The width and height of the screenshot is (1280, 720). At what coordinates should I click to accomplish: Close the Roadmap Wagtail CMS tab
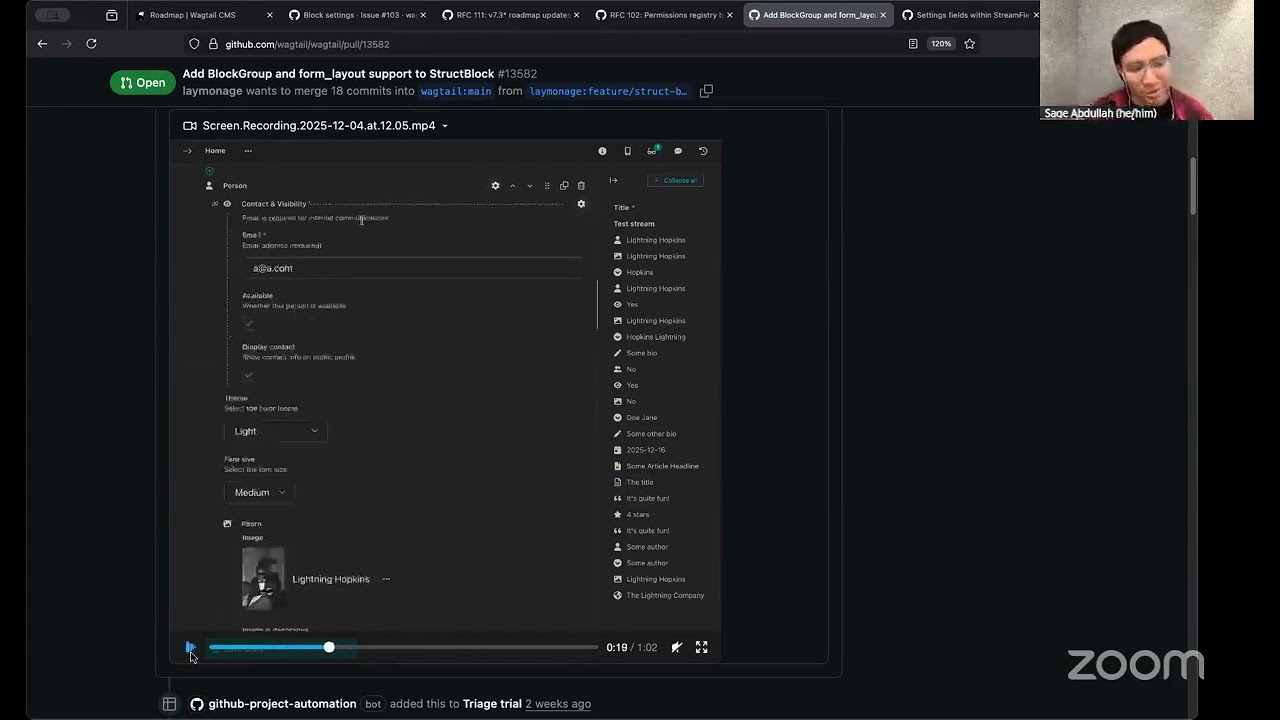point(270,15)
